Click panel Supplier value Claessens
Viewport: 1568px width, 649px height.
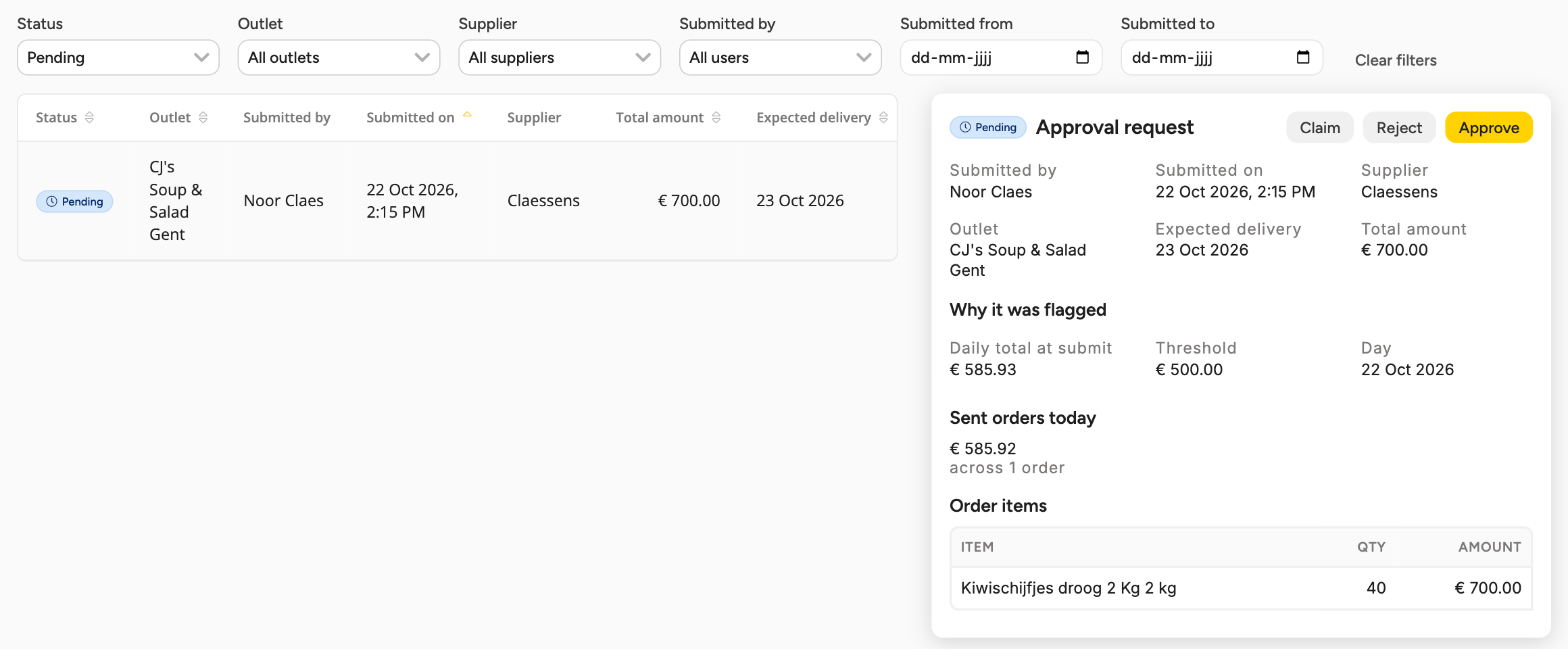[1399, 192]
